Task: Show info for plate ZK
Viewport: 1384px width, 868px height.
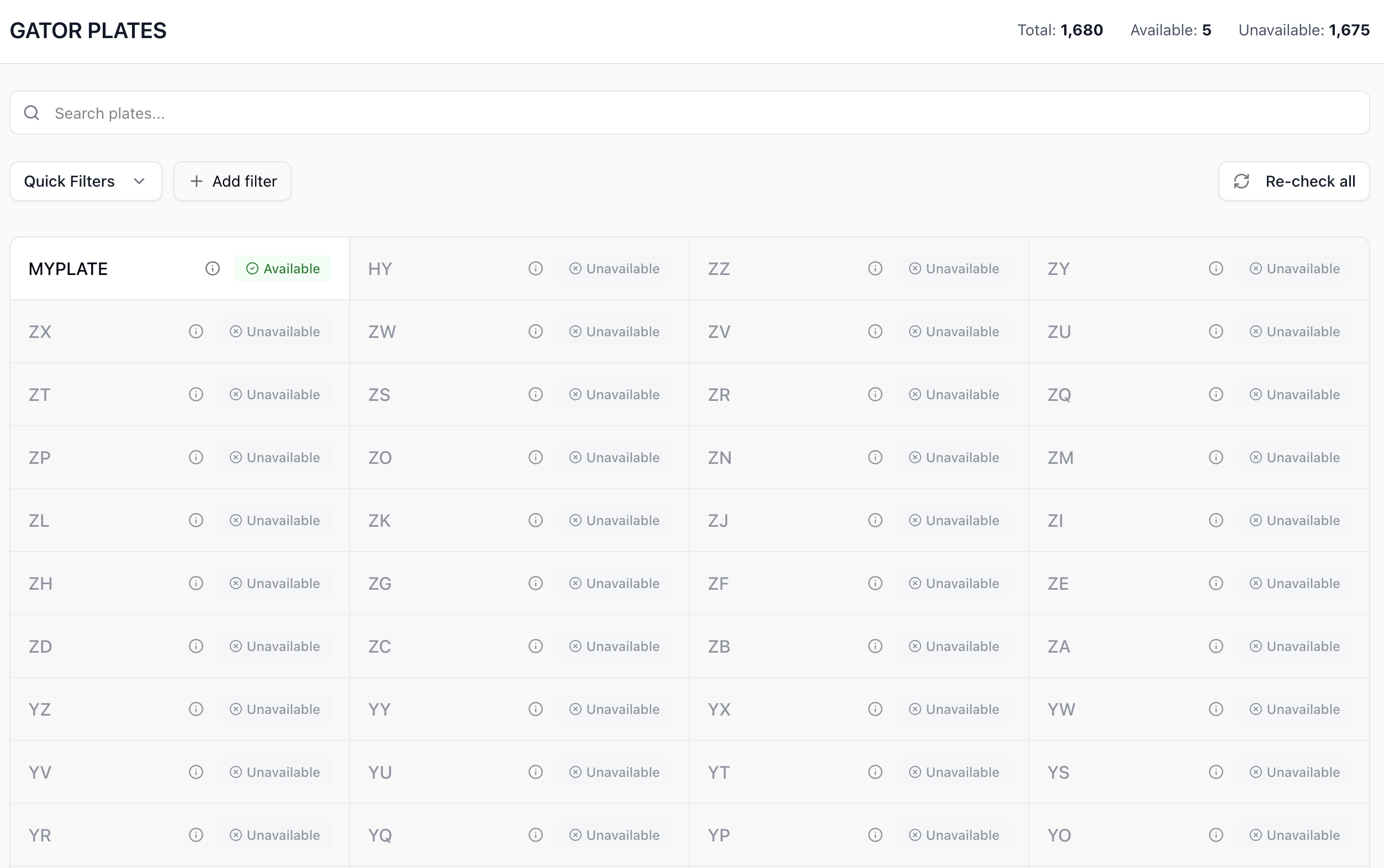Action: coord(535,520)
